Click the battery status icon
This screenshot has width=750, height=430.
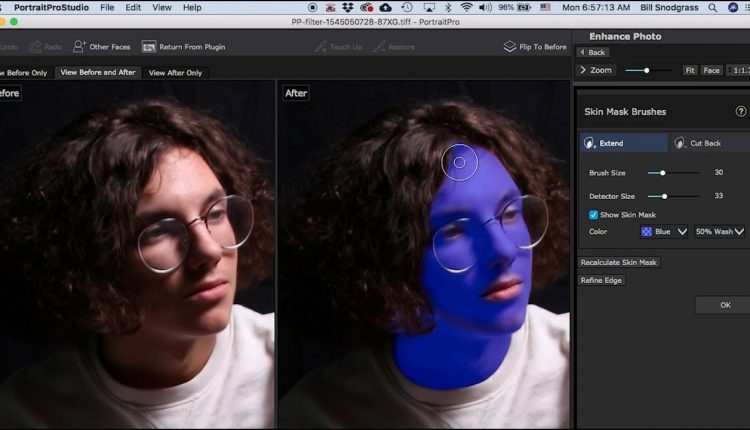click(525, 8)
